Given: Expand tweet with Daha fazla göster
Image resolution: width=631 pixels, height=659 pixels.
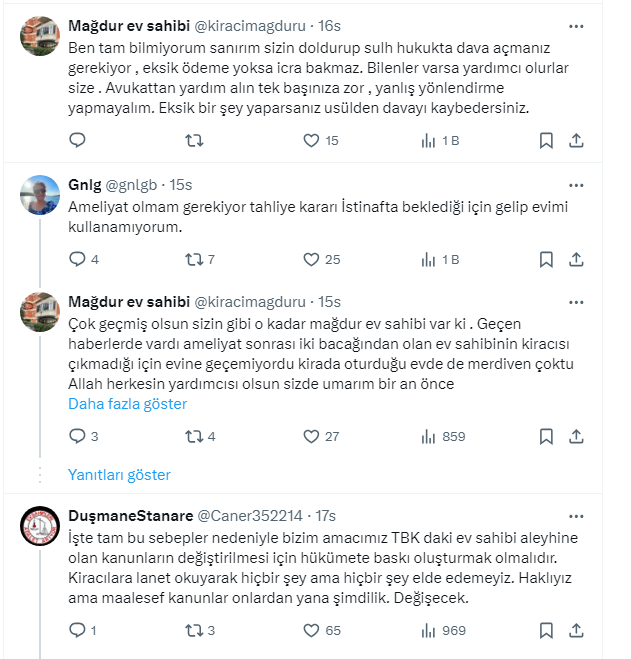Looking at the screenshot, I should (127, 404).
